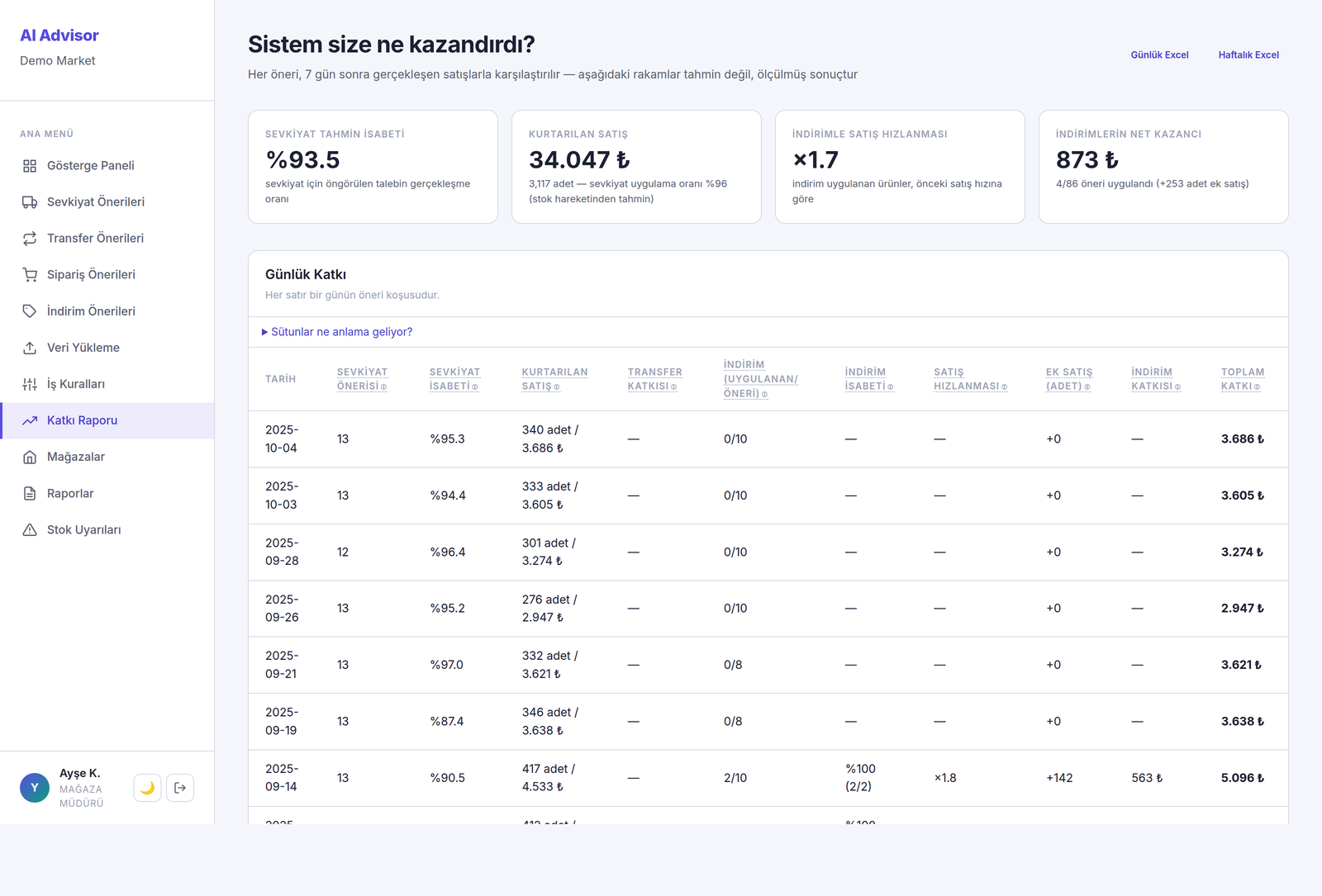Click the AI Advisor logo link

click(x=59, y=36)
